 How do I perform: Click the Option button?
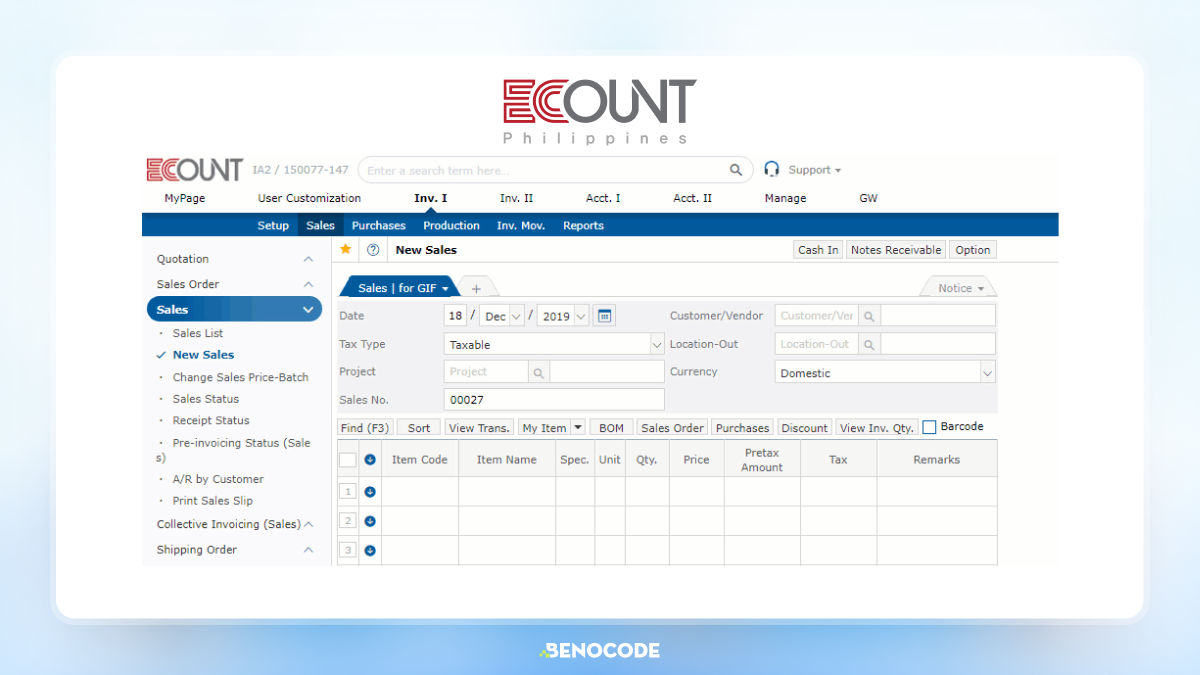pos(972,250)
